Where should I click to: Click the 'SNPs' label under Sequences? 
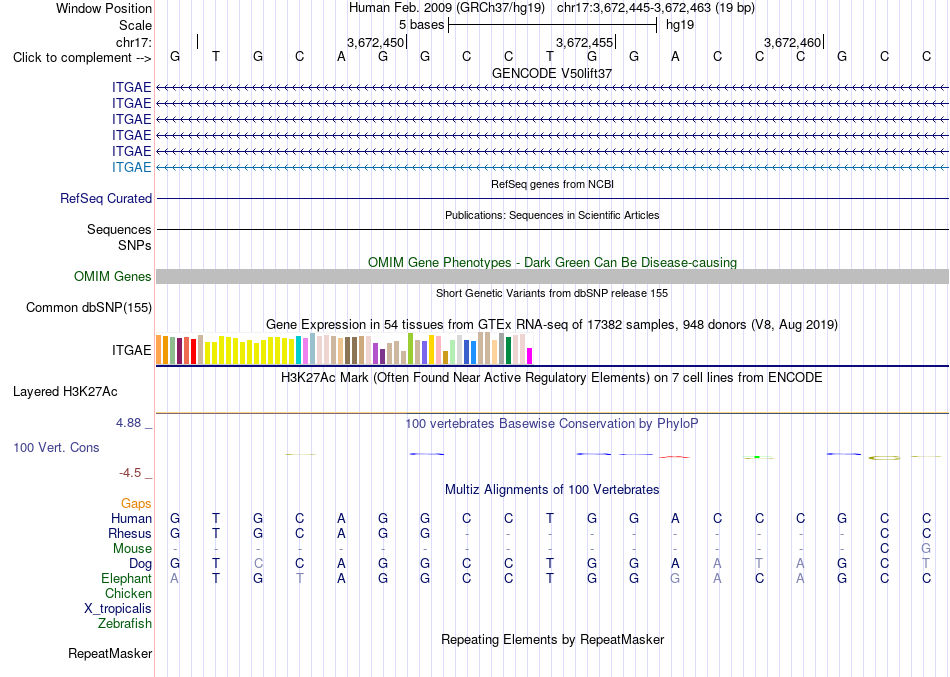pos(135,245)
